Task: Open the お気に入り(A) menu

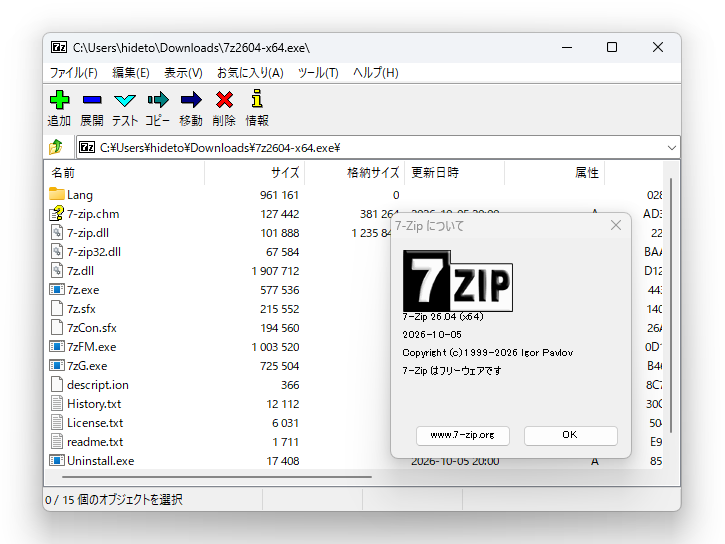Action: [250, 73]
